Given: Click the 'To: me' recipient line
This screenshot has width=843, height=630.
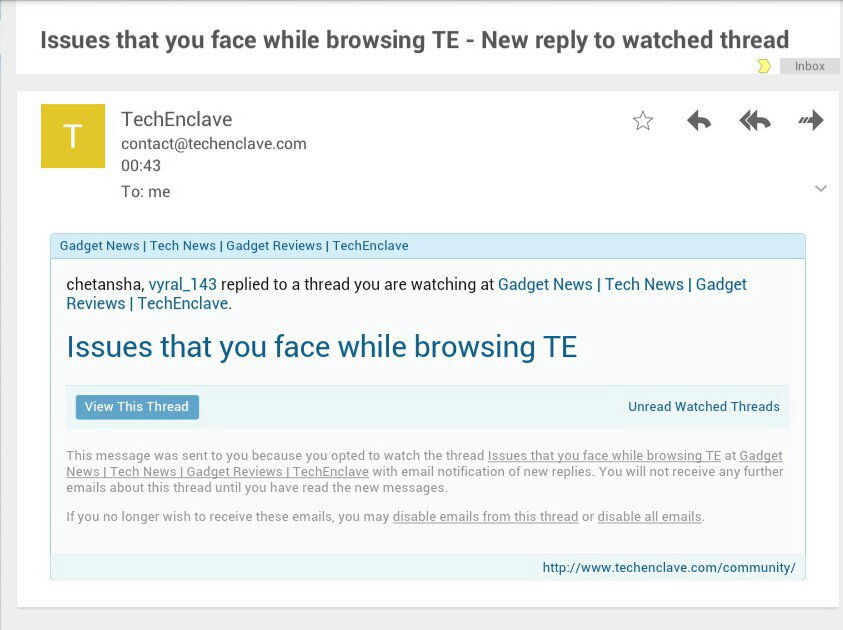Looking at the screenshot, I should (146, 192).
